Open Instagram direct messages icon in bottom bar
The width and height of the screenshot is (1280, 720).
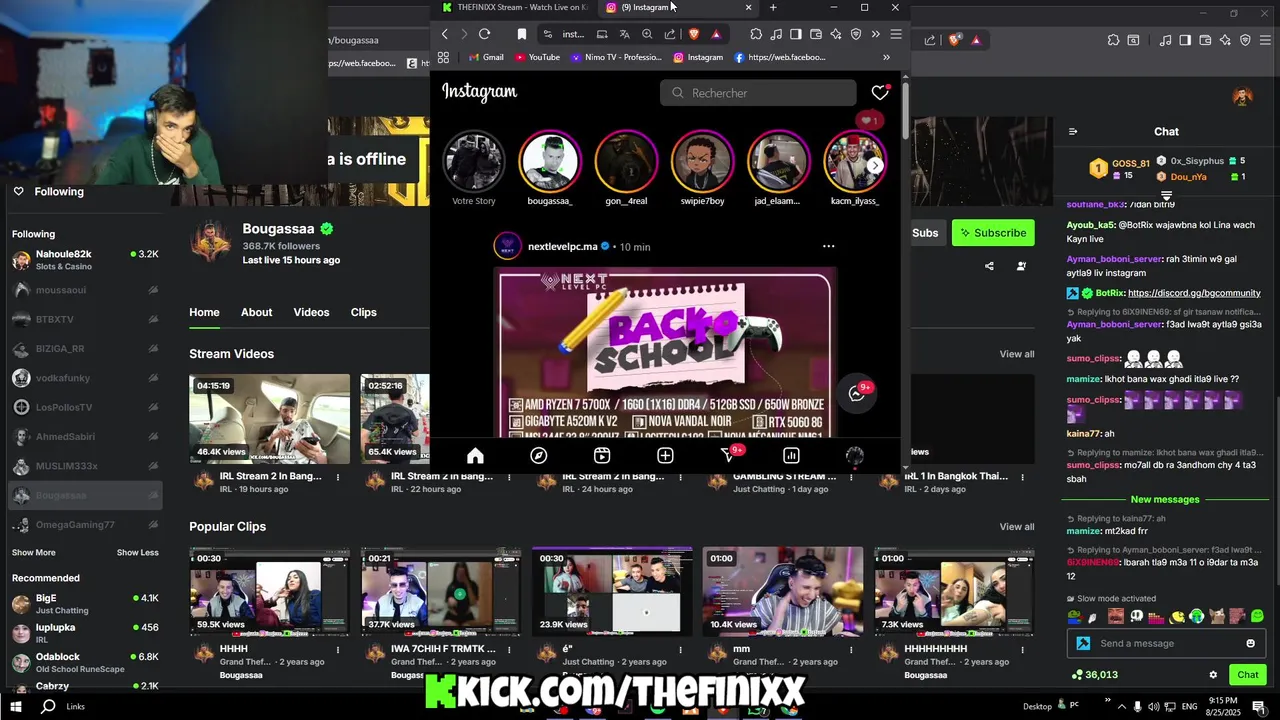pyautogui.click(x=729, y=456)
